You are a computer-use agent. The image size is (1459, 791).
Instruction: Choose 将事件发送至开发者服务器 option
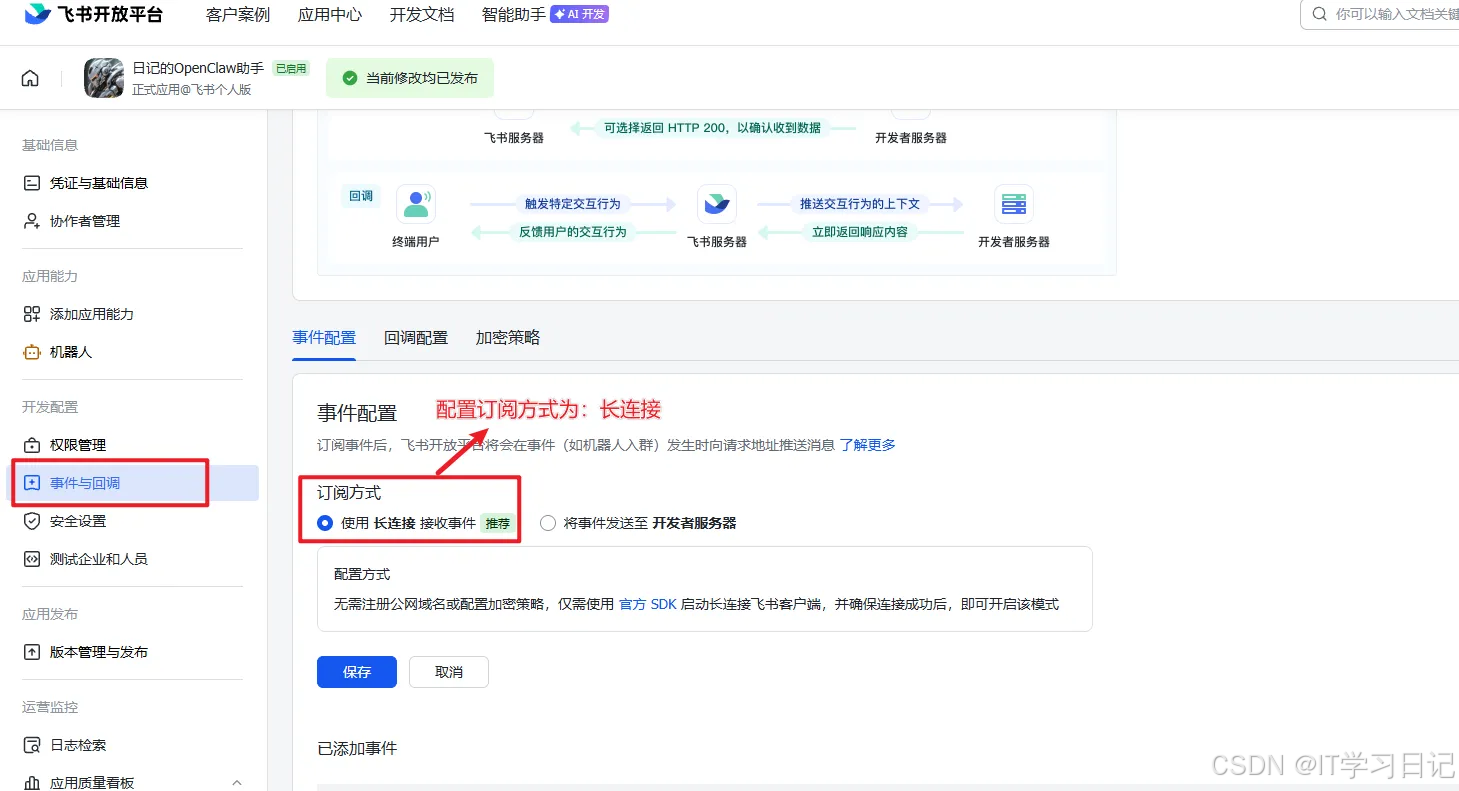(548, 522)
